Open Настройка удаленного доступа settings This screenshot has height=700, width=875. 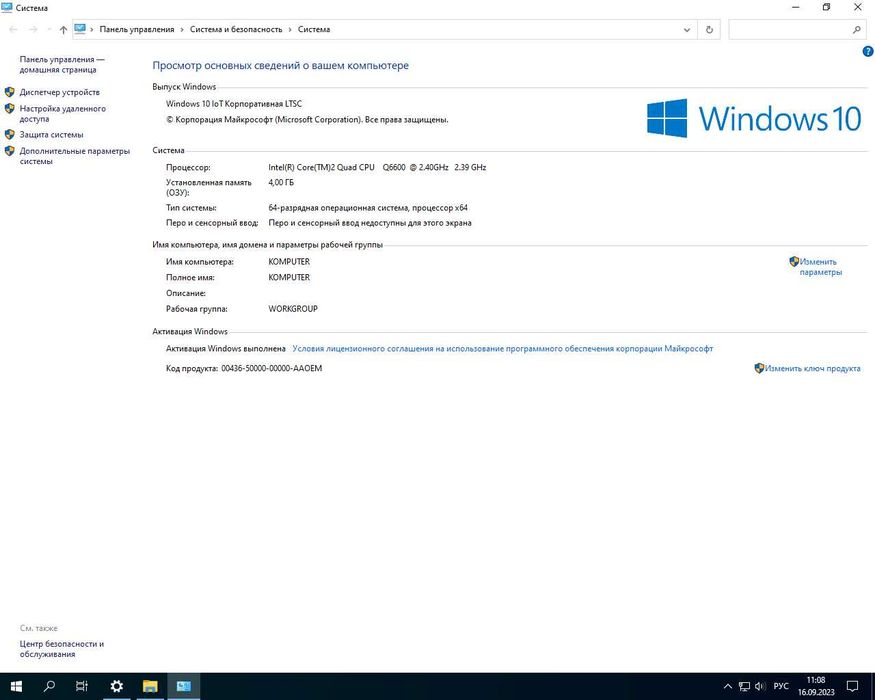[x=62, y=113]
